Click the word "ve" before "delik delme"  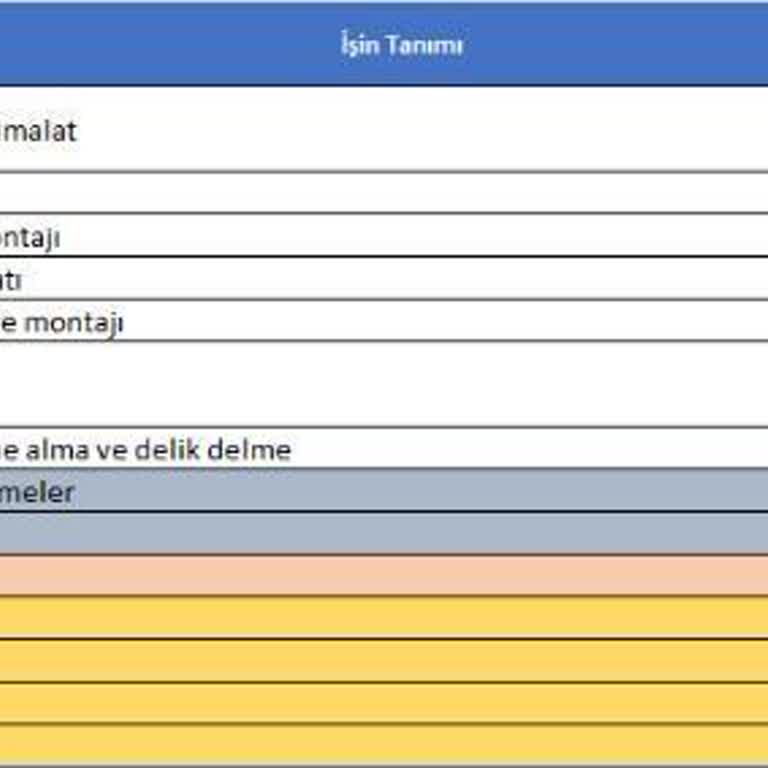click(x=119, y=449)
